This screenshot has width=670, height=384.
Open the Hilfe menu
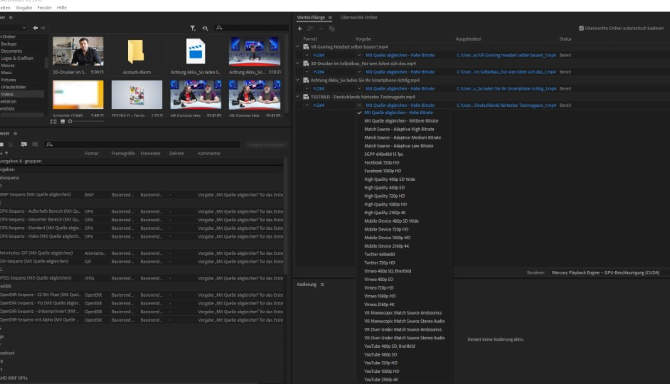click(62, 8)
